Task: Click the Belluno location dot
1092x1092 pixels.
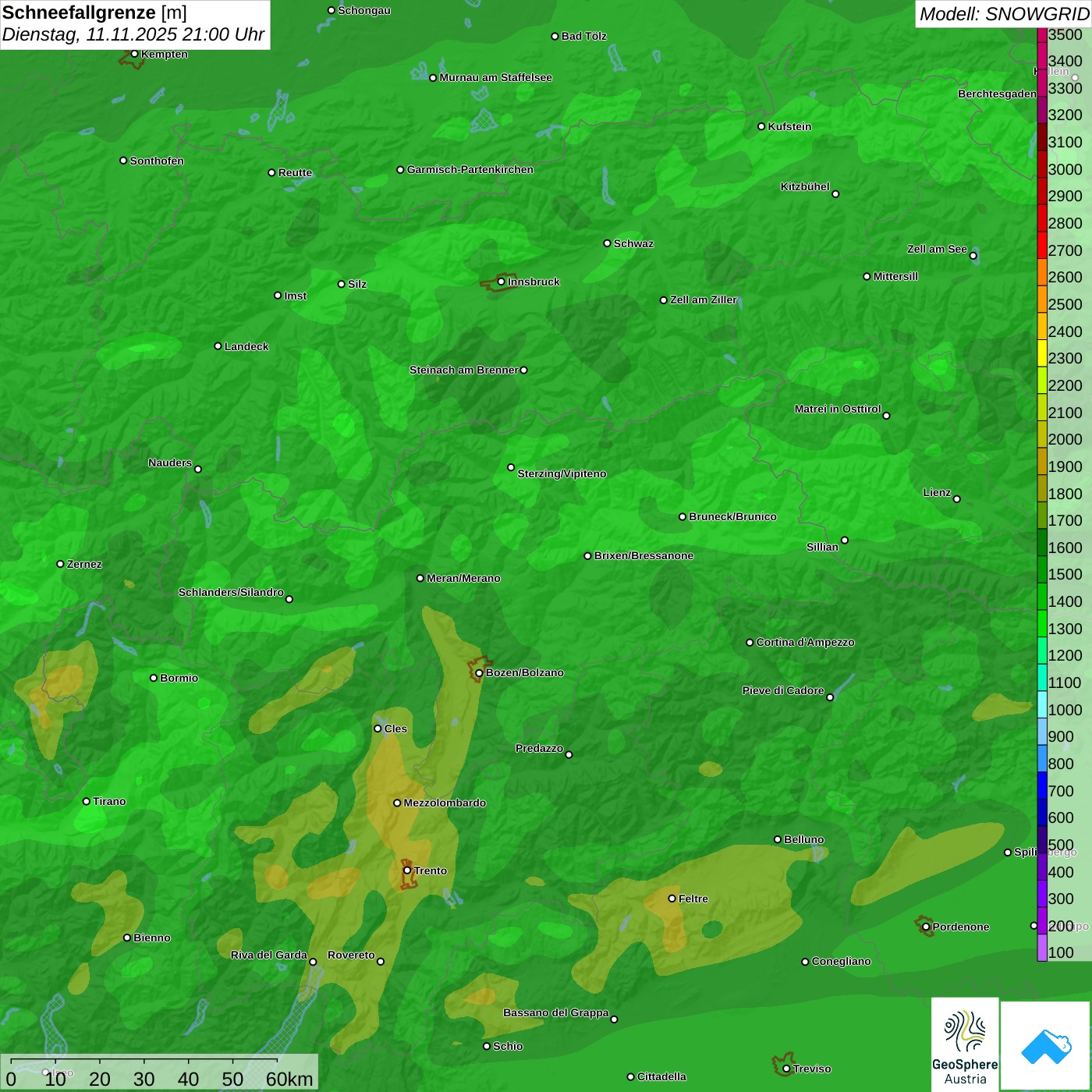Action: point(778,839)
